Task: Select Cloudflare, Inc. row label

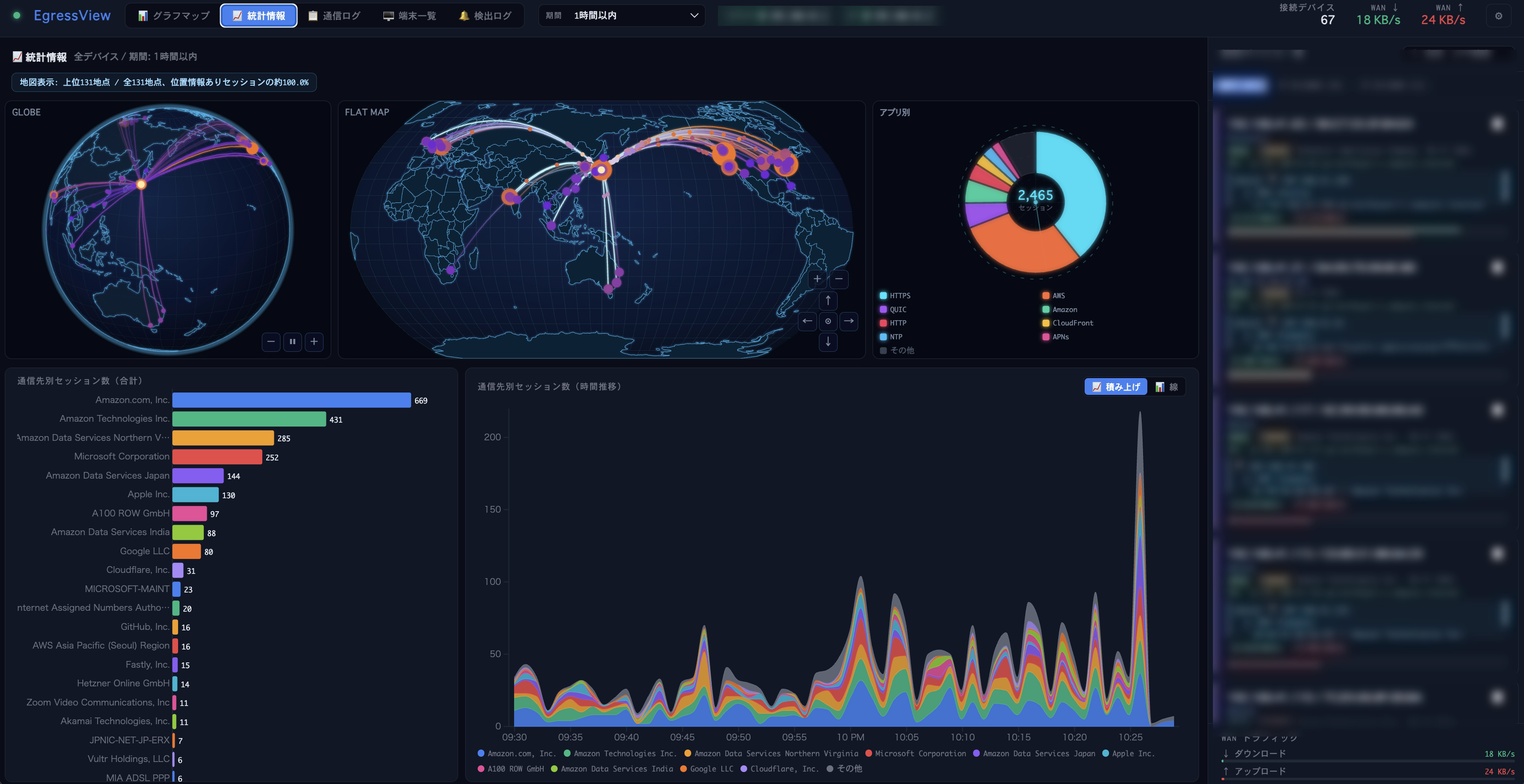Action: coord(138,570)
